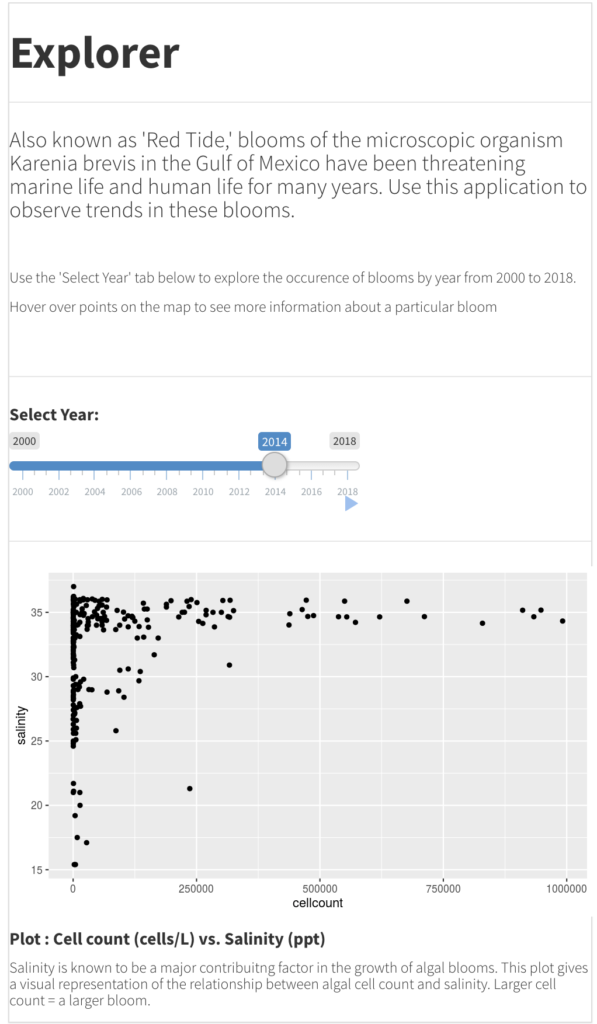Set slider at the 2012 tick
Viewport: 597px width, 1024px height.
click(x=239, y=491)
